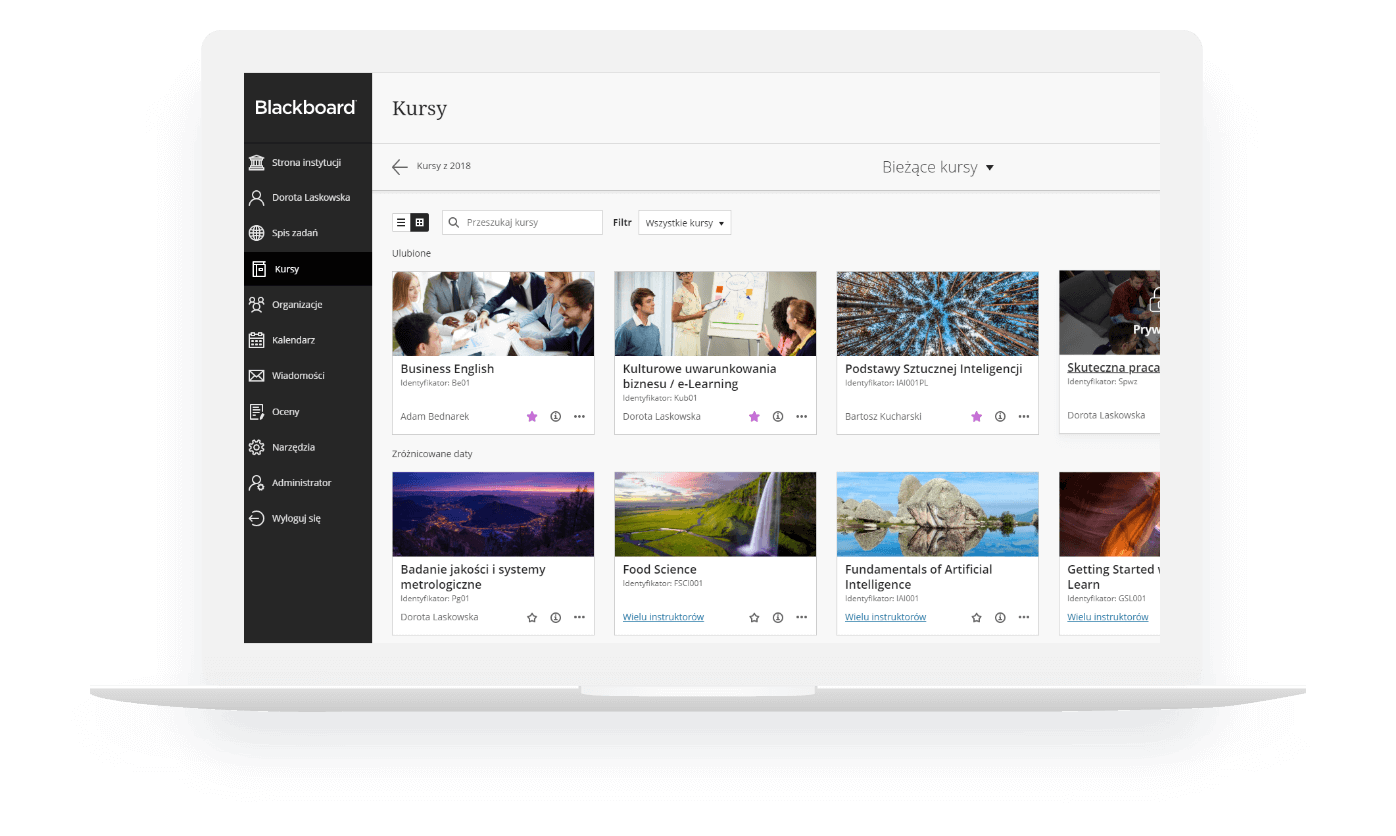The image size is (1396, 836).
Task: Unstar Podstawy Sztucznej Inteligencji course
Action: [x=977, y=416]
